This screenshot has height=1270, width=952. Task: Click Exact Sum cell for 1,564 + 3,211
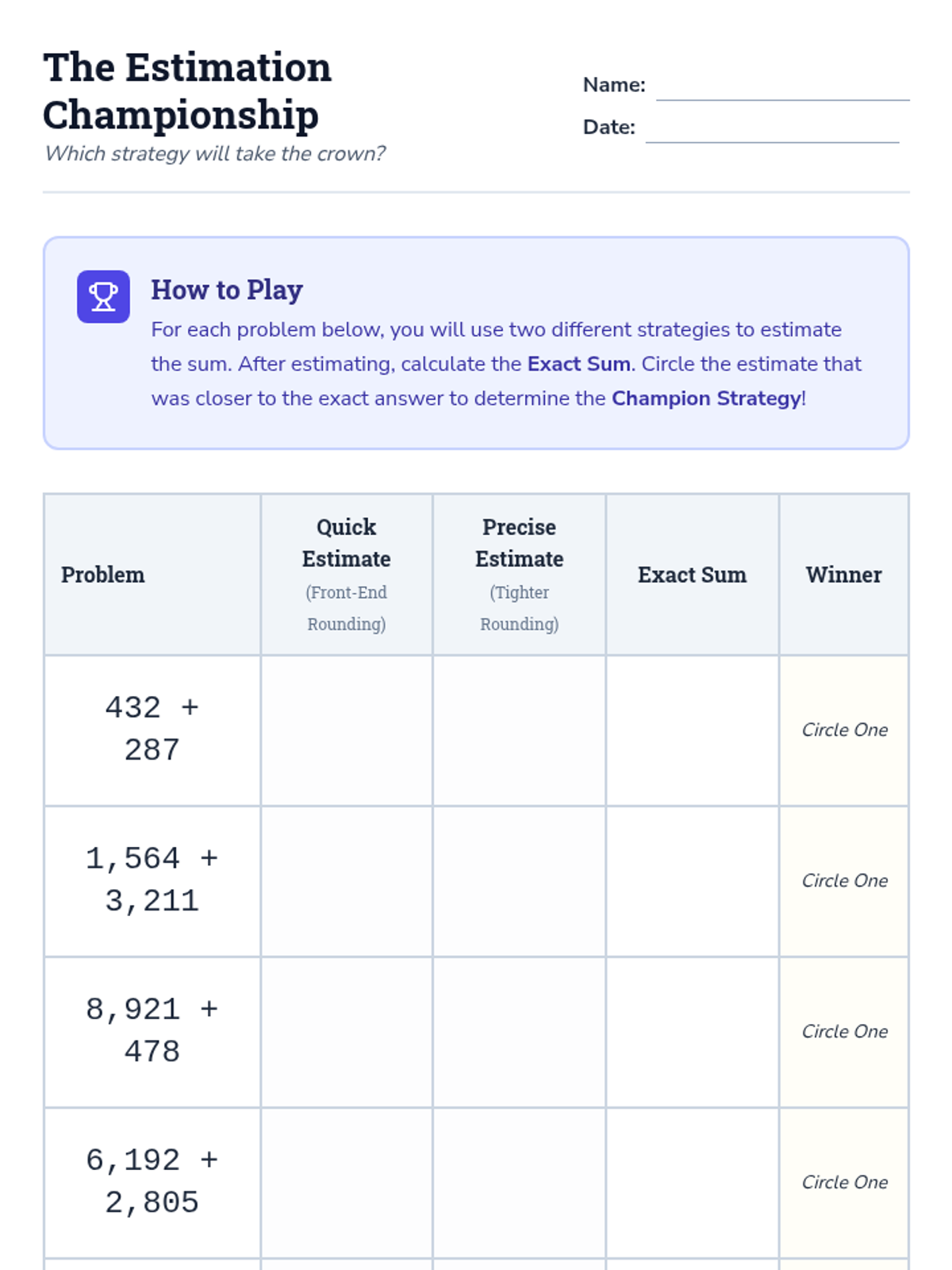coord(693,881)
